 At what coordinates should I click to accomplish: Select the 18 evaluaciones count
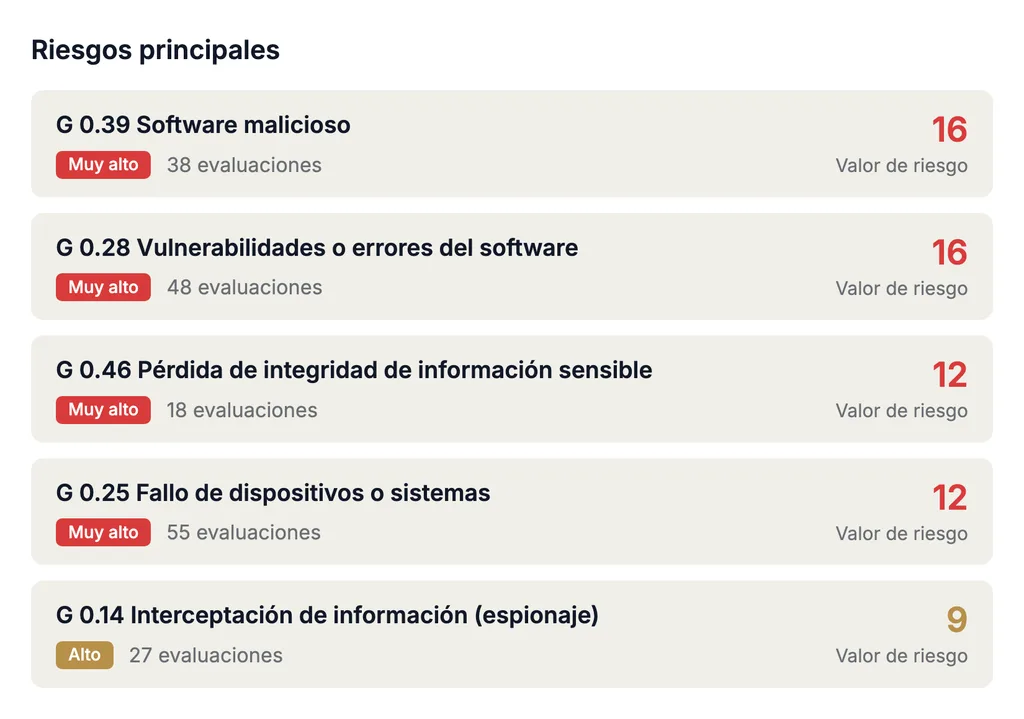coord(242,410)
